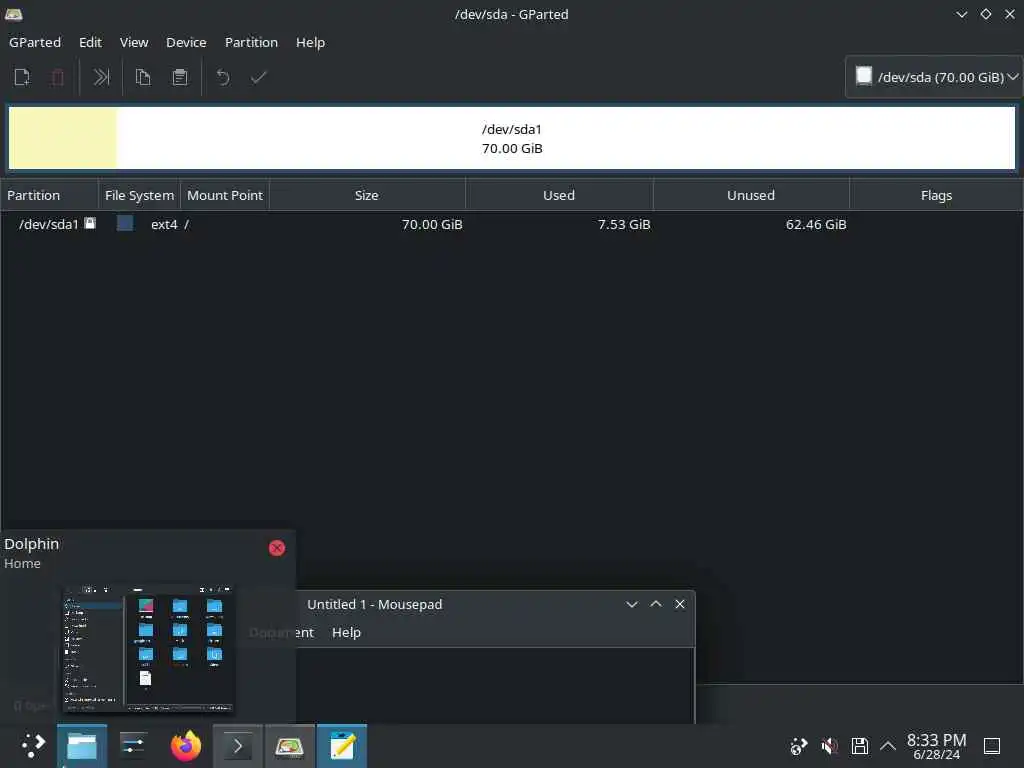The width and height of the screenshot is (1024, 768).
Task: Open the Konsole terminal taskbar icon
Action: [238, 746]
